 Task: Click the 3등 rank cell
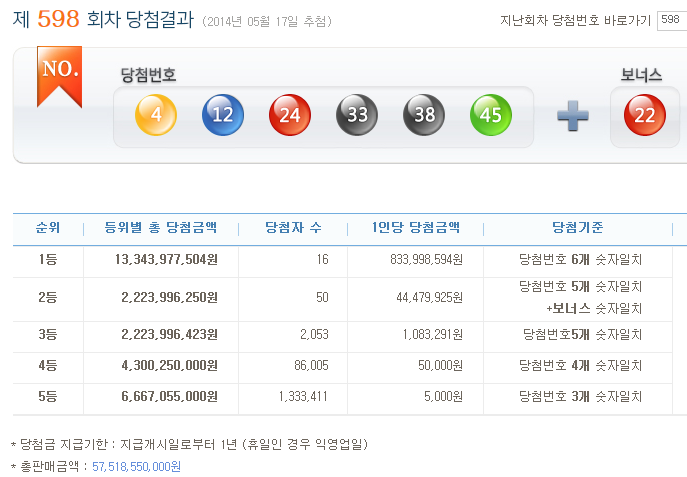(x=48, y=334)
